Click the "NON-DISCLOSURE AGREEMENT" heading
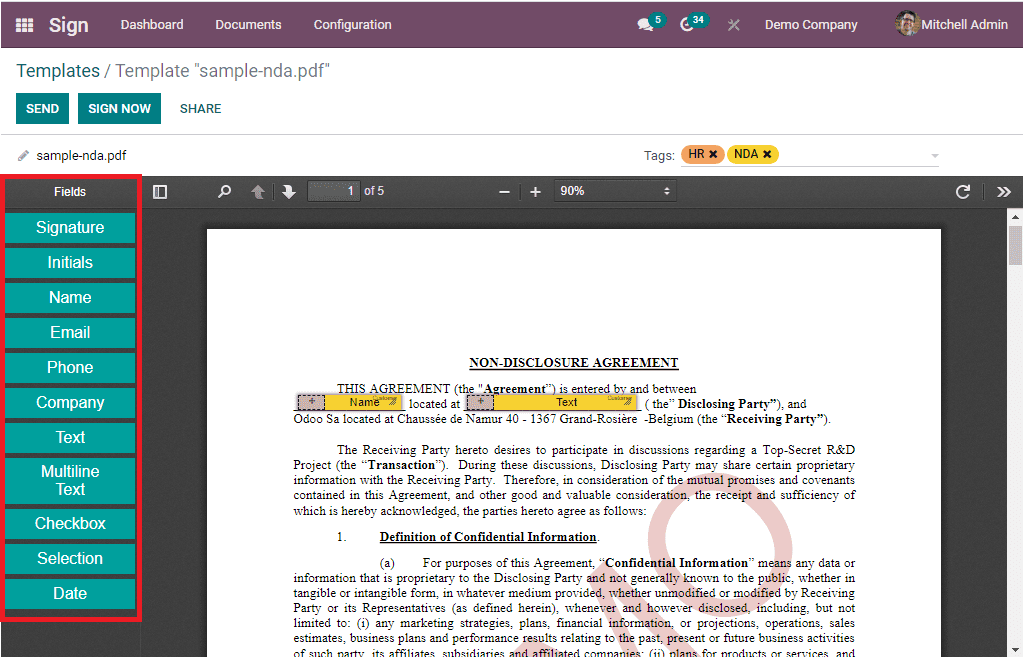 tap(573, 363)
